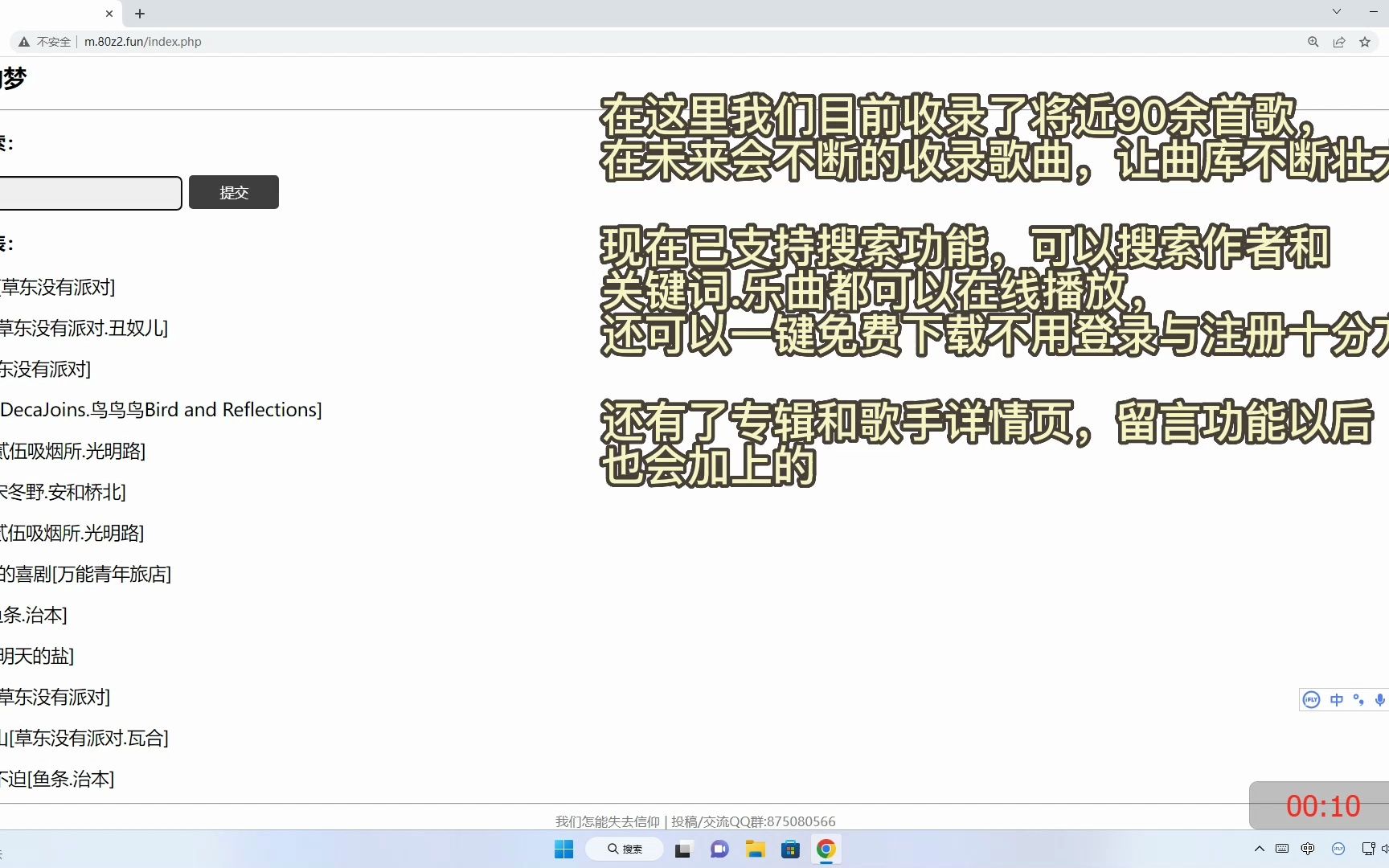Toggle punctuation mode on floating IME bar
Image resolution: width=1389 pixels, height=868 pixels.
(1358, 700)
